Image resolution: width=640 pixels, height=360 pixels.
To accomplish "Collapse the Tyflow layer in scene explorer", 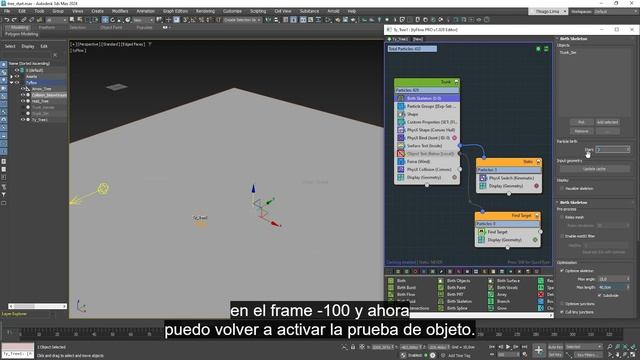I will click(x=11, y=82).
